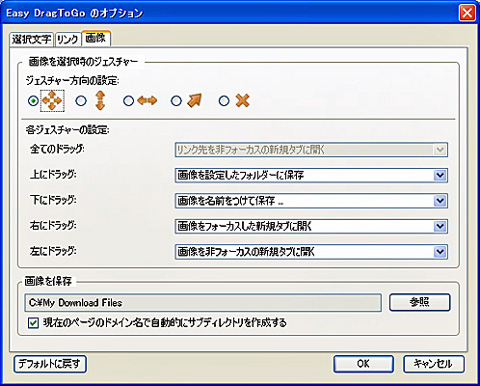This screenshot has height=386, width=480.
Task: Click the disabled 全てのドラッグ dropdown
Action: (x=311, y=150)
